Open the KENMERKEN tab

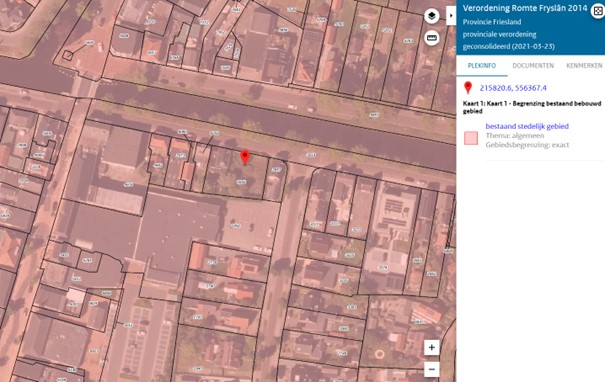point(584,66)
